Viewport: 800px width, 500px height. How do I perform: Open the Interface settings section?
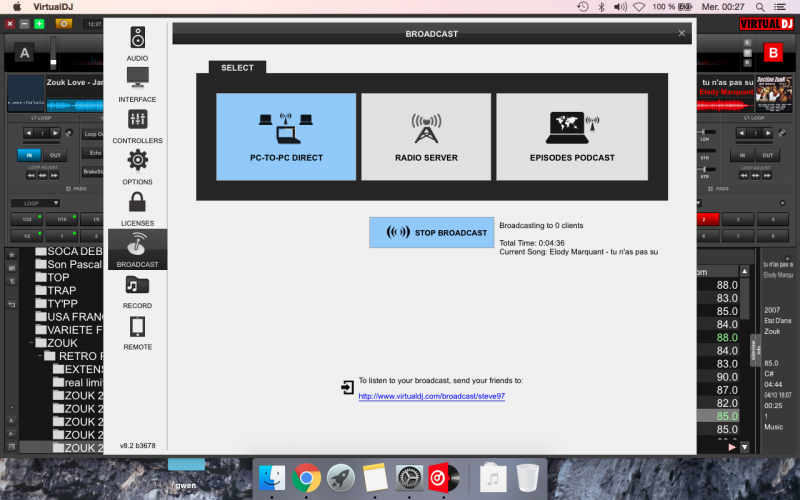point(137,85)
